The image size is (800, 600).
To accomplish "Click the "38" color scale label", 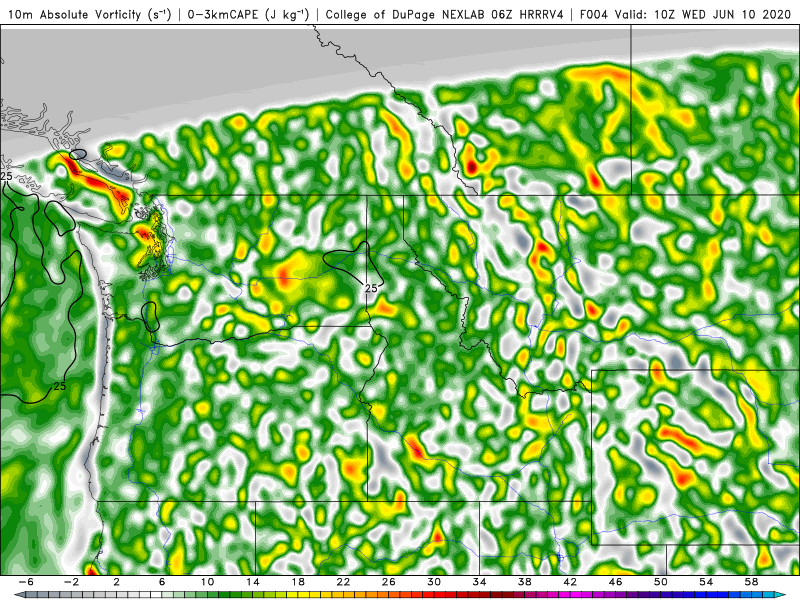I will point(524,582).
